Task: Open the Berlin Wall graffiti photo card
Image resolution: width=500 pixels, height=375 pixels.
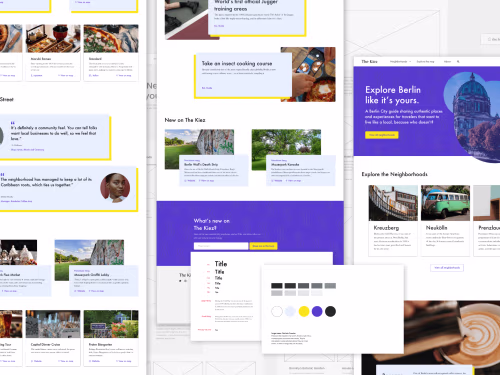Action: point(199,149)
